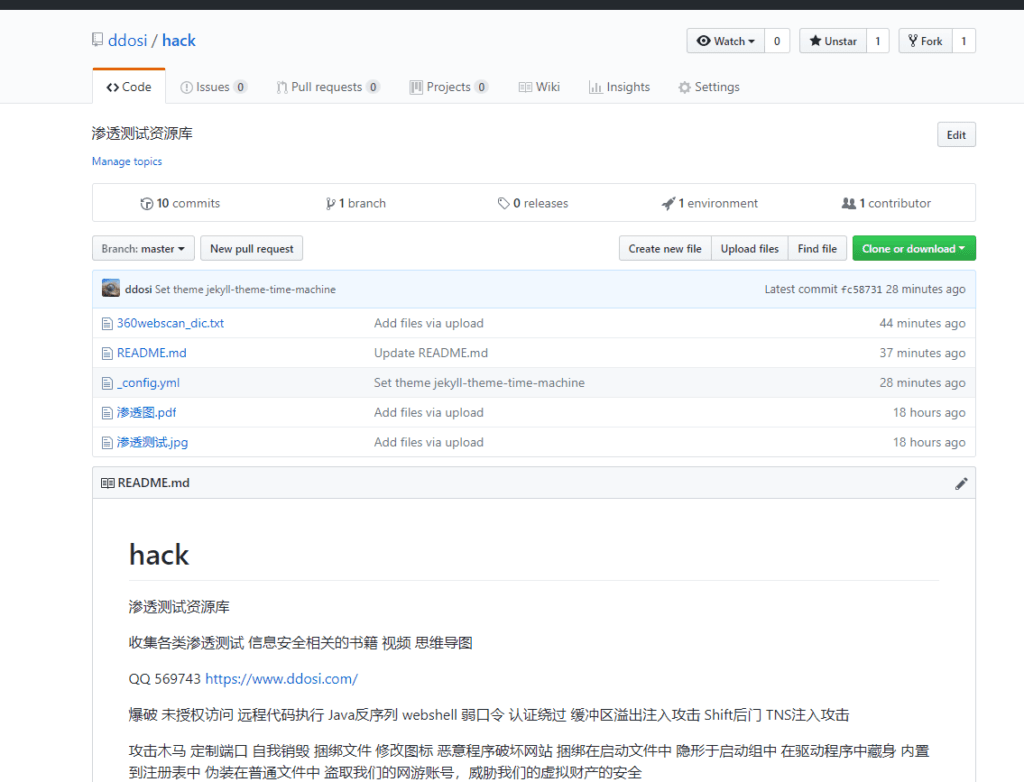This screenshot has width=1024, height=782.
Task: Switch to the Code tab
Action: pos(129,87)
